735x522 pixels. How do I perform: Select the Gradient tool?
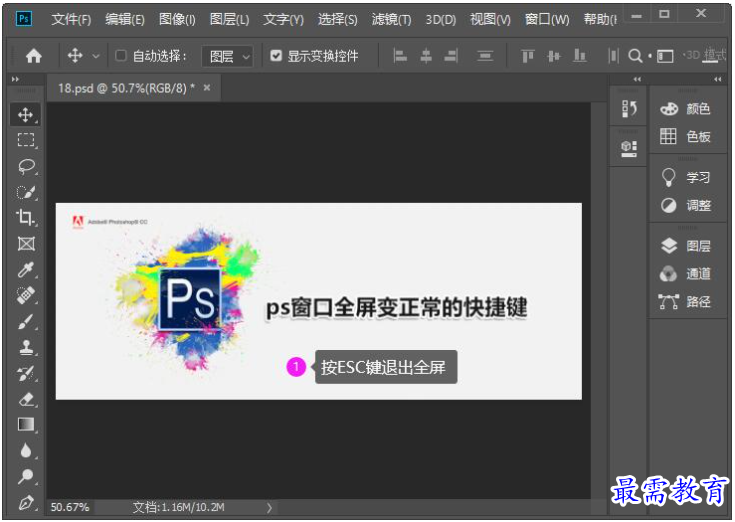point(26,425)
